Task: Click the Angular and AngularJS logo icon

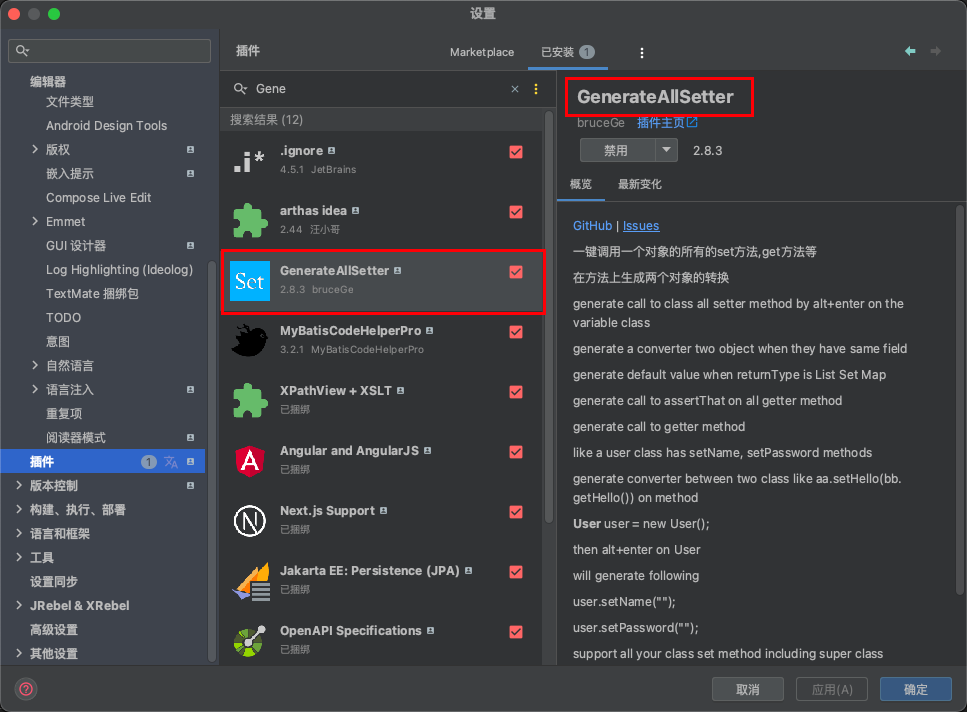Action: pyautogui.click(x=250, y=460)
